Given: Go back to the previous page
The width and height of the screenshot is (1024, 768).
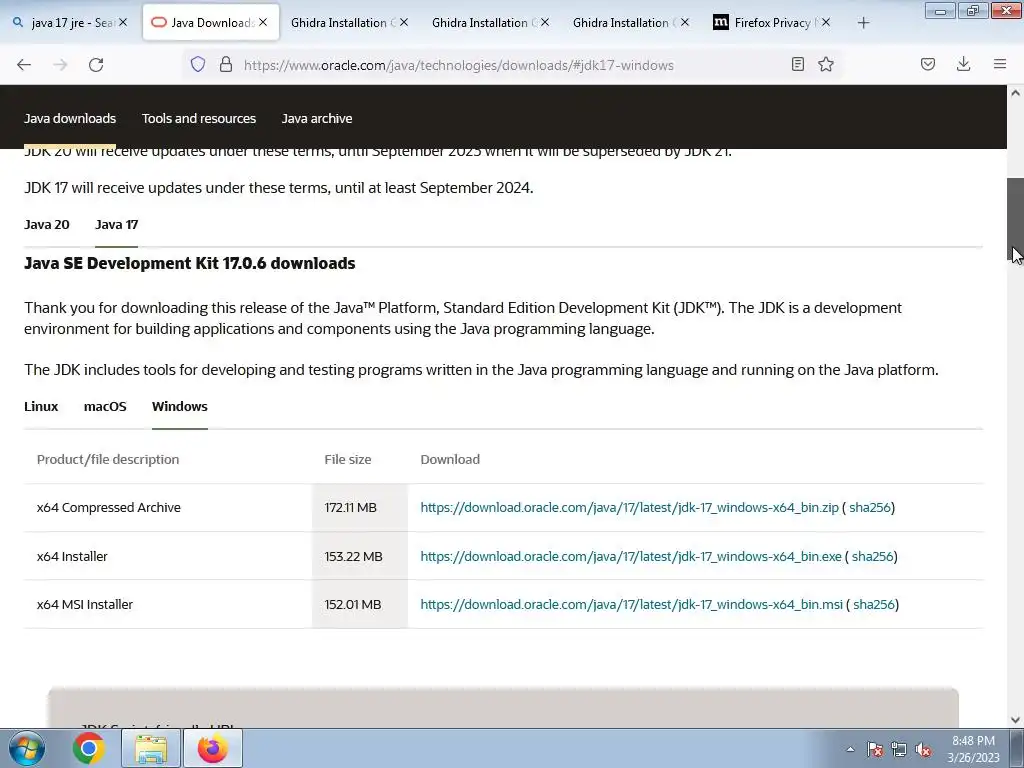Looking at the screenshot, I should [x=24, y=65].
